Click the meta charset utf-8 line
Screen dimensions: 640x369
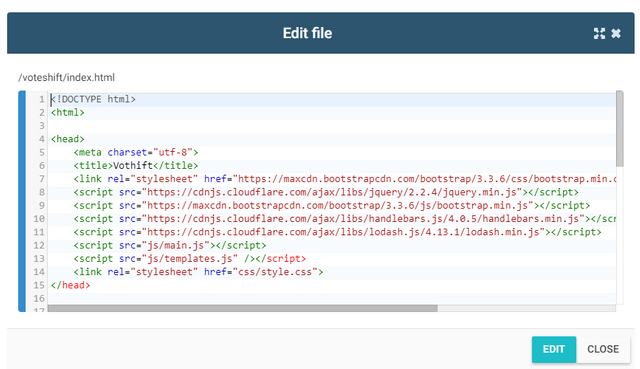pos(136,153)
